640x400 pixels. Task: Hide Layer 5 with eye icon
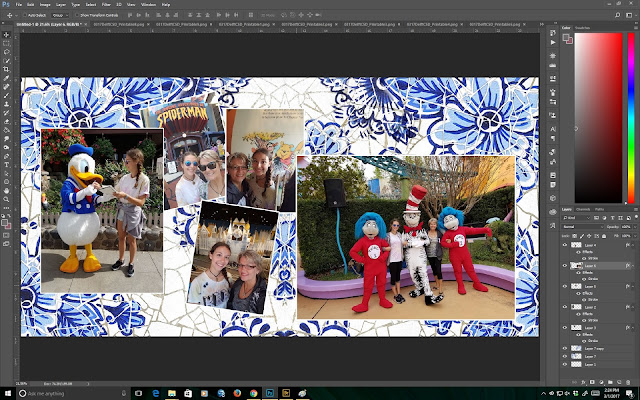pos(565,286)
